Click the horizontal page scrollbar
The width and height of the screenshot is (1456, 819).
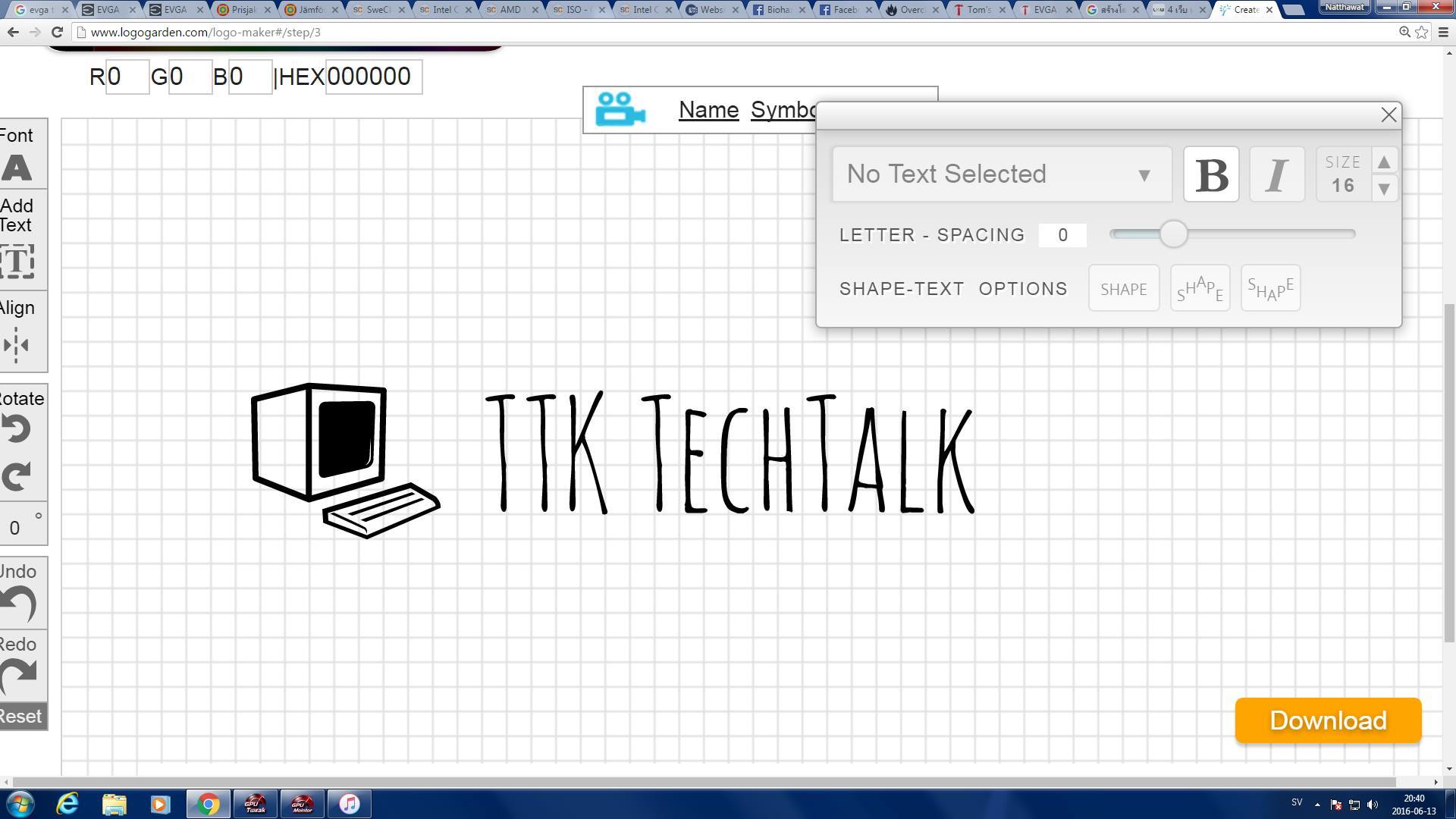click(x=704, y=782)
